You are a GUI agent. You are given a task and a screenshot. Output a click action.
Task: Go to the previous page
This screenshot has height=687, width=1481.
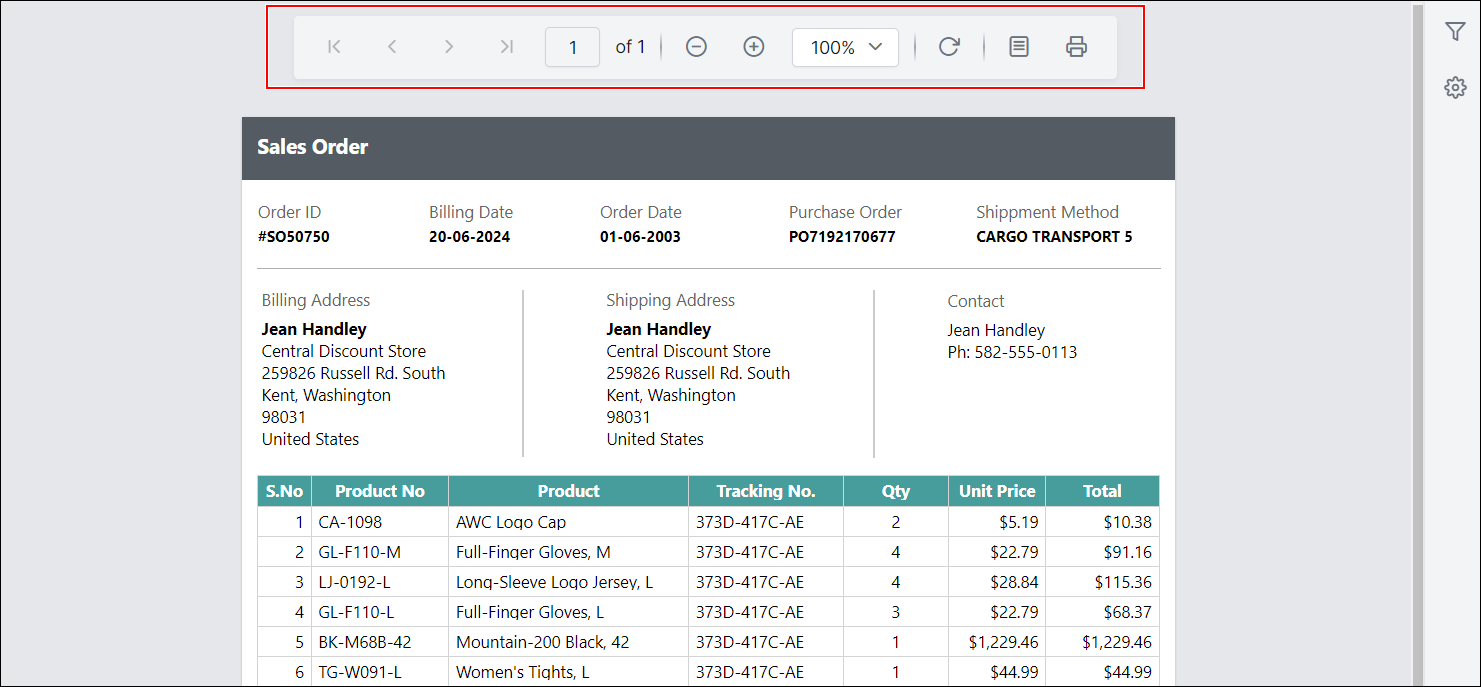(391, 46)
